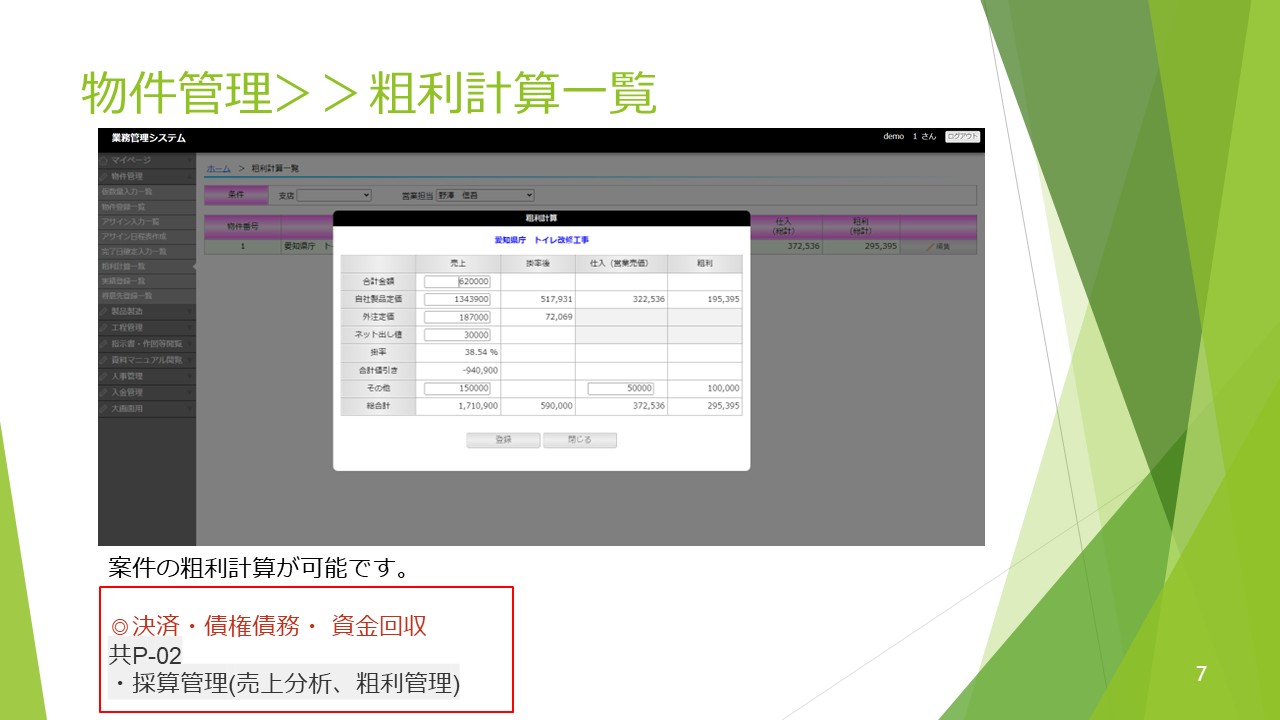Click the 合計金額 売上 input field

(457, 282)
